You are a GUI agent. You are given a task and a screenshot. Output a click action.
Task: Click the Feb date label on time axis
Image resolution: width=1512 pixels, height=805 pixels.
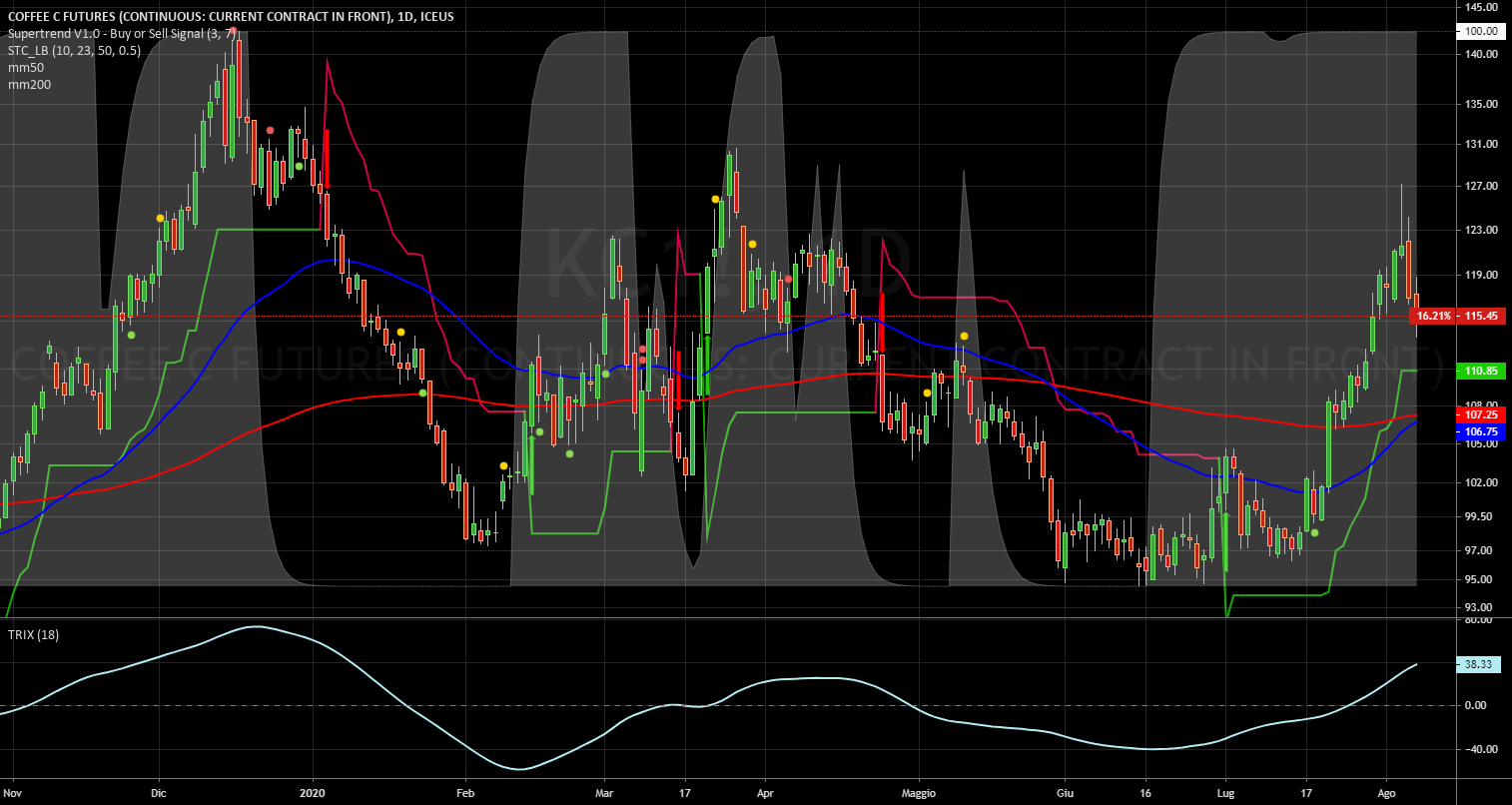[x=464, y=792]
